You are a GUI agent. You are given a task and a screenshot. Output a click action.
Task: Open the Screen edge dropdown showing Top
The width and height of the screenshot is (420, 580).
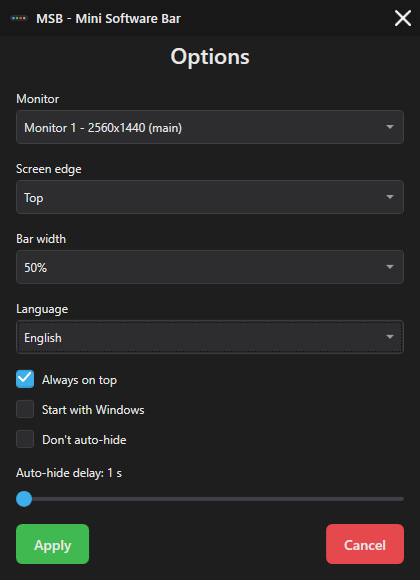coord(210,197)
